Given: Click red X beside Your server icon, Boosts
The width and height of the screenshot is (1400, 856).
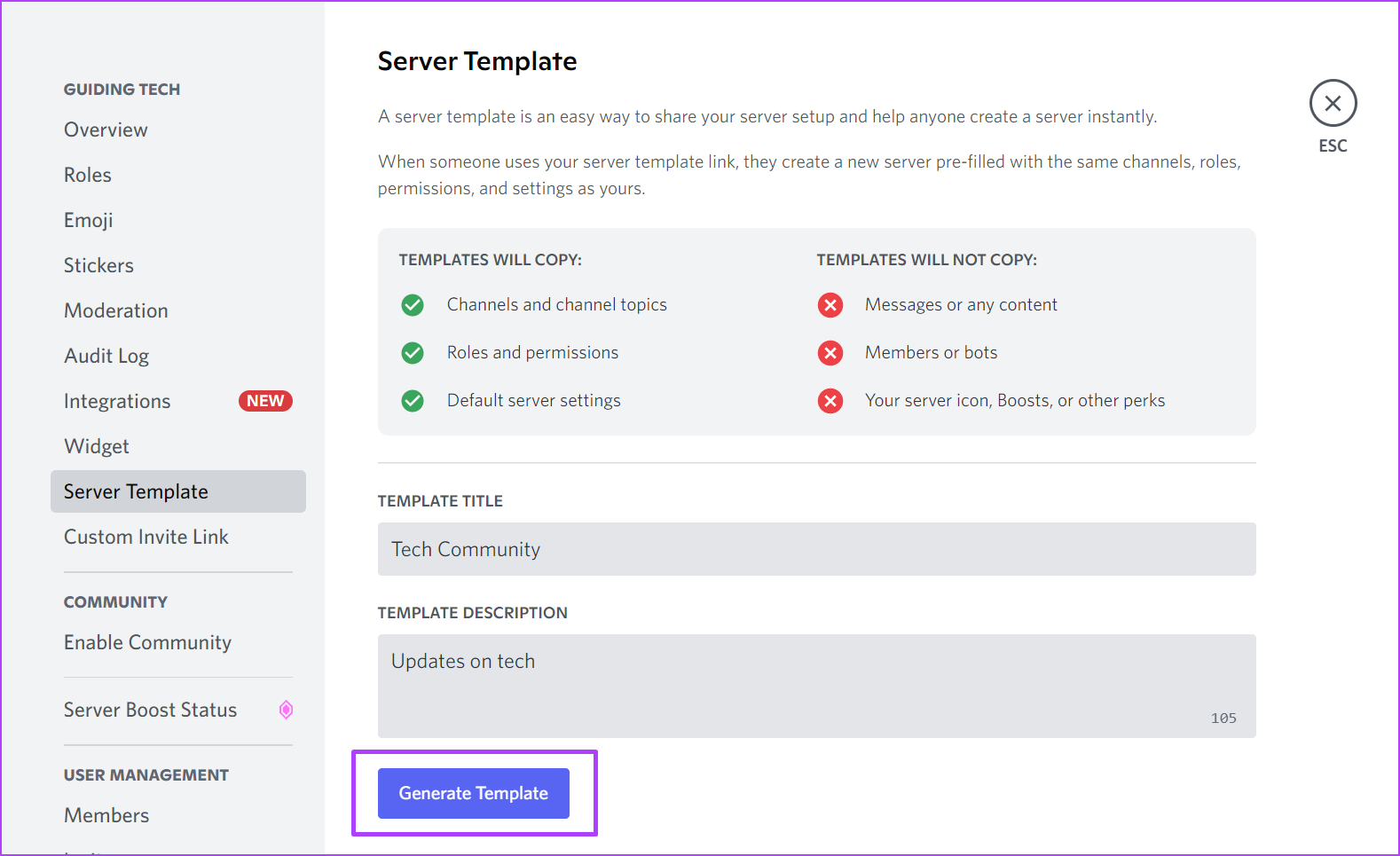Looking at the screenshot, I should click(x=830, y=401).
